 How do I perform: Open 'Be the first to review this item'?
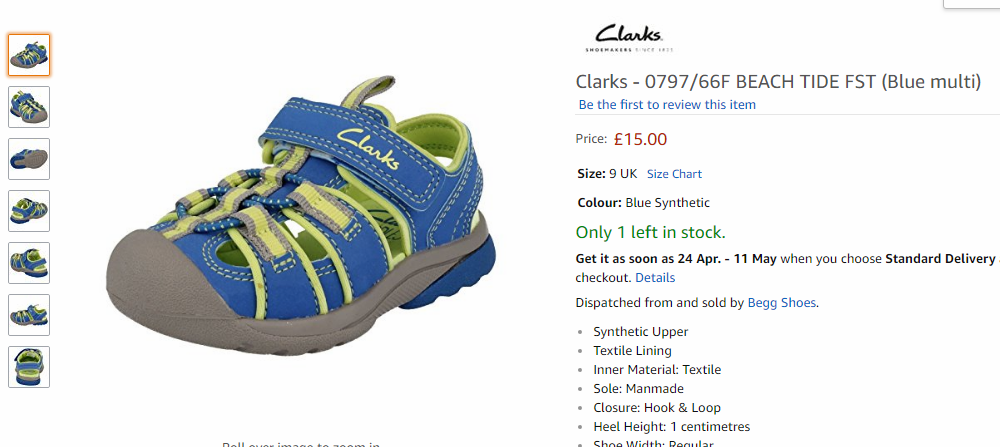coord(667,105)
